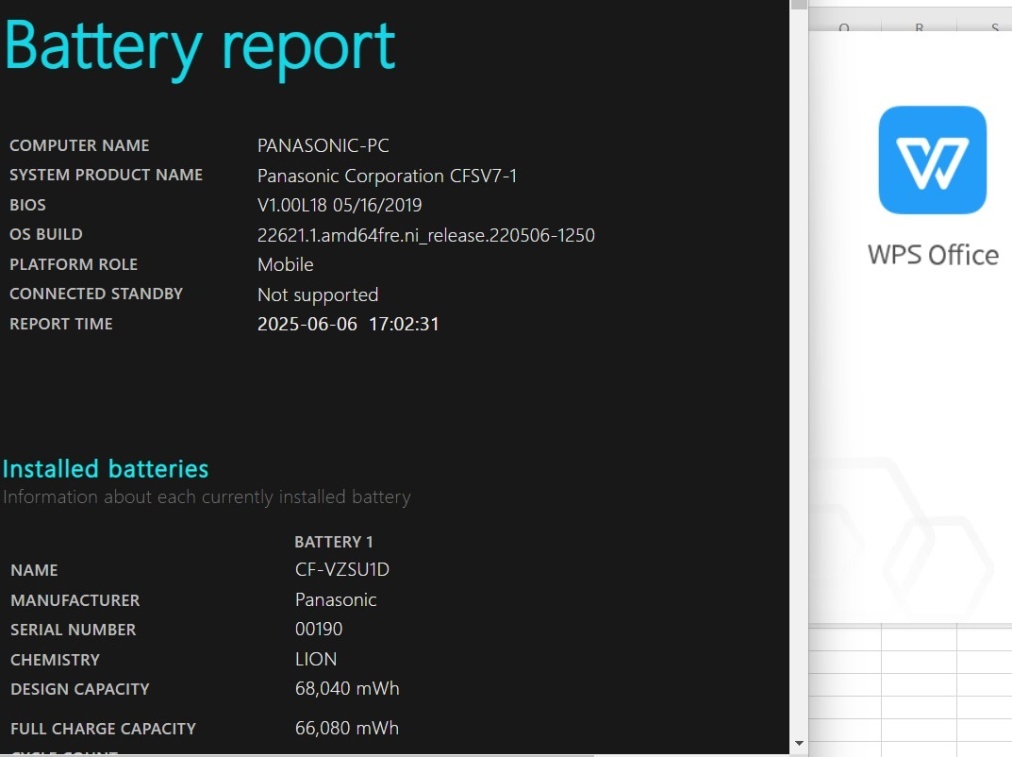Select the Installed batteries section heading
The width and height of the screenshot is (1012, 757).
[x=105, y=469]
